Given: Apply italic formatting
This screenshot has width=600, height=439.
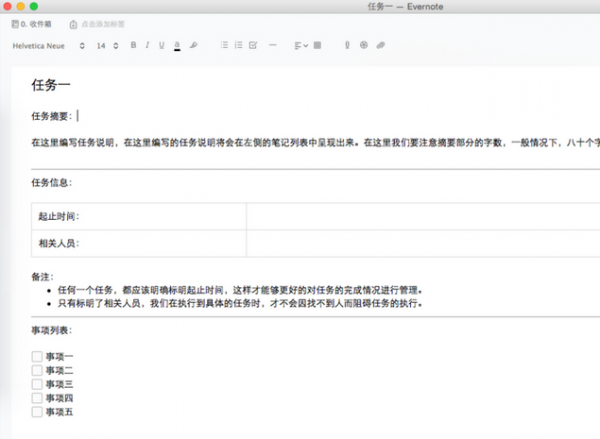Looking at the screenshot, I should 147,45.
